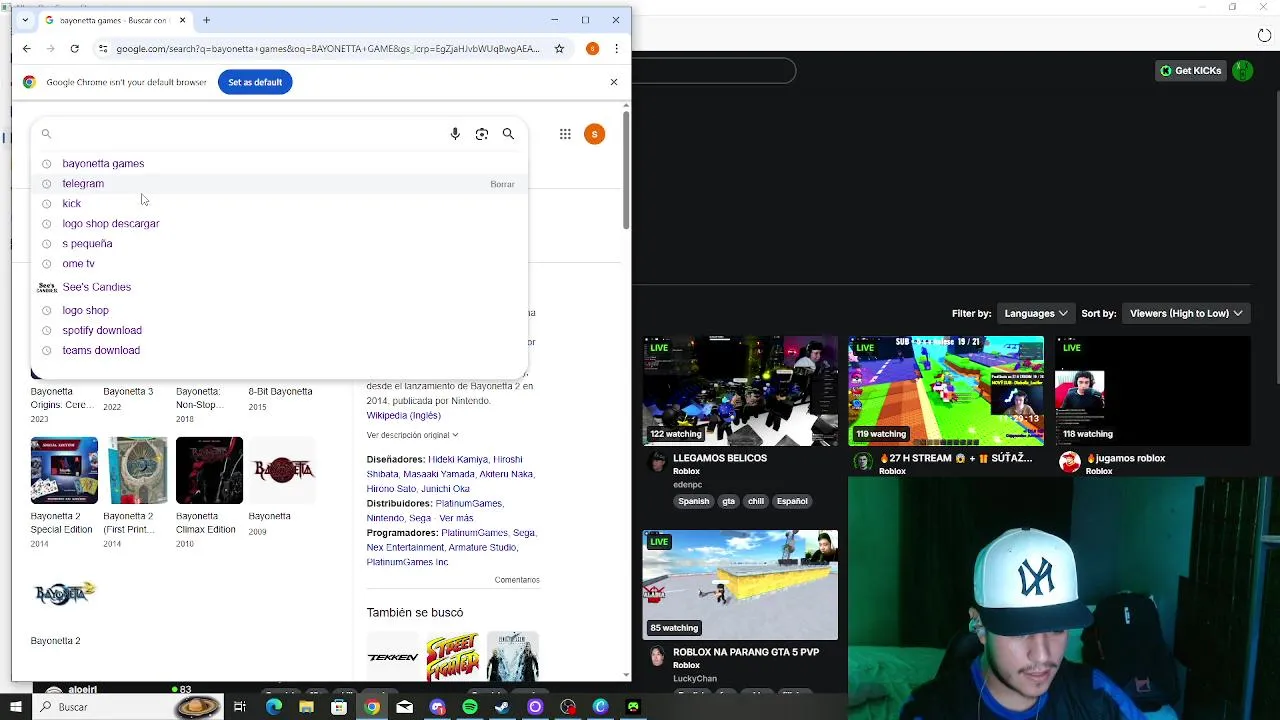Open File Explorer from taskbar
This screenshot has width=1280, height=720.
[x=306, y=707]
